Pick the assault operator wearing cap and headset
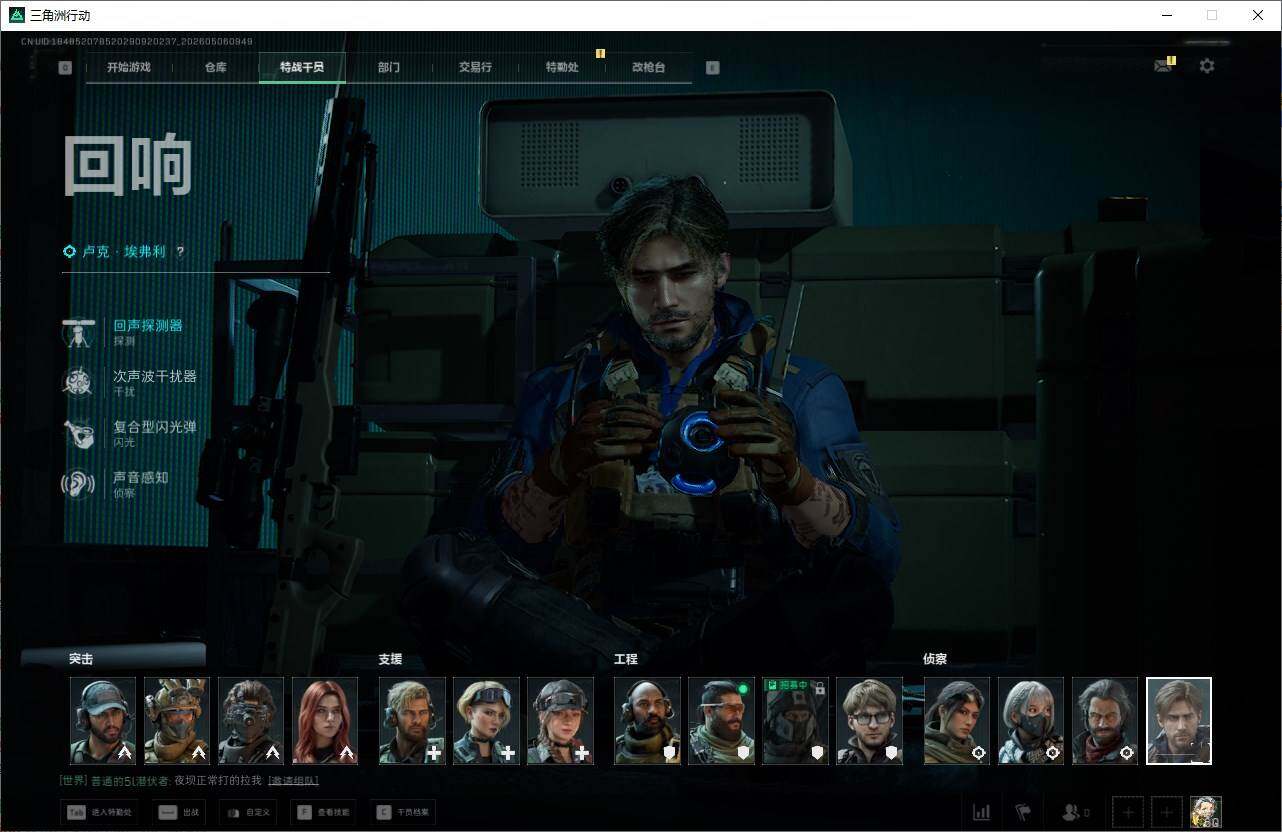This screenshot has width=1282, height=832. coord(103,721)
